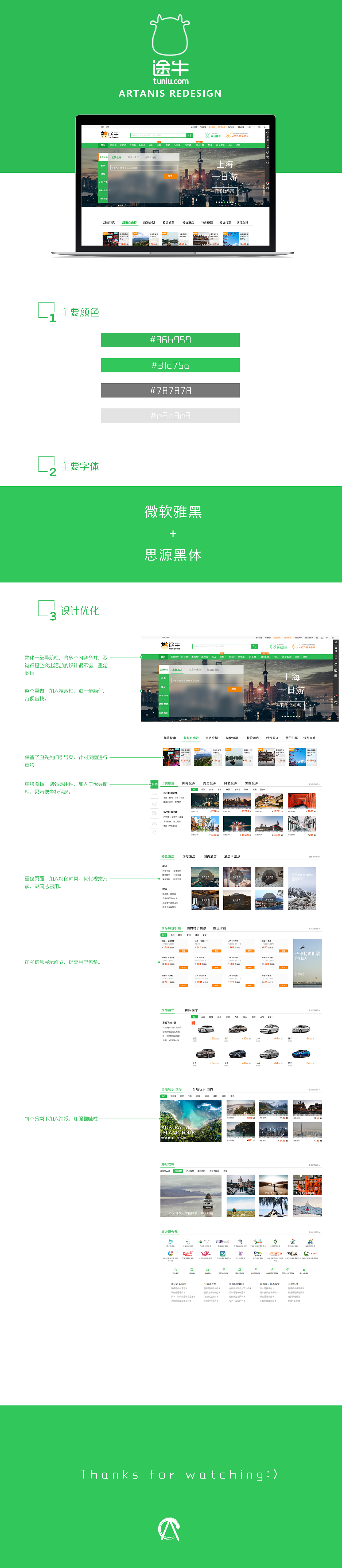Click the Tuniu logo in the large homepage mockup

click(x=171, y=646)
